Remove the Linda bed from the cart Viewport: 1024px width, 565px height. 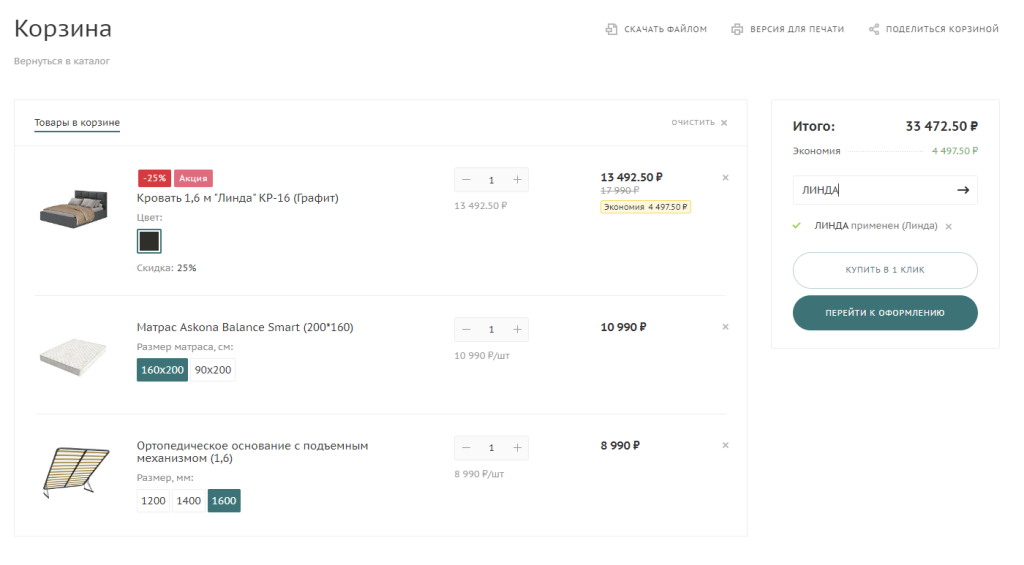[725, 178]
